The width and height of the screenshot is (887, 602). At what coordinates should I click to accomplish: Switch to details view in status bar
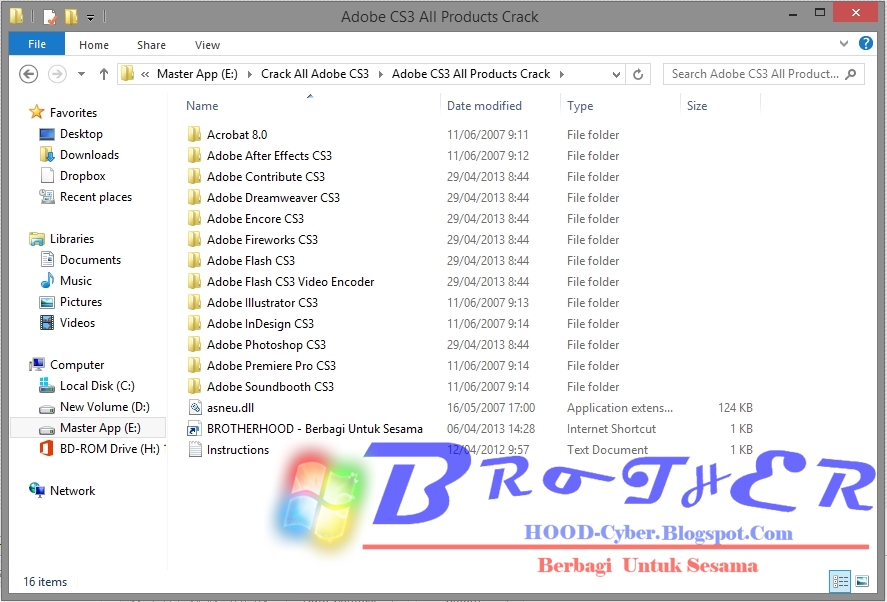[839, 581]
